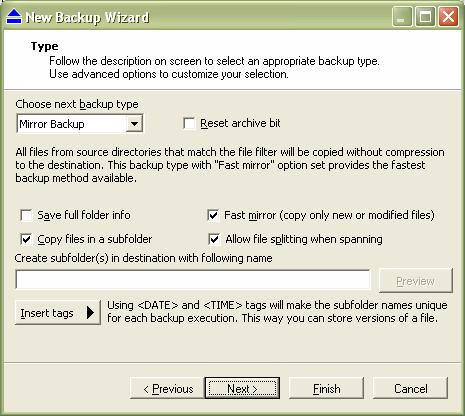Click the 'Create subfolder(s) in destination' label

click(143, 258)
